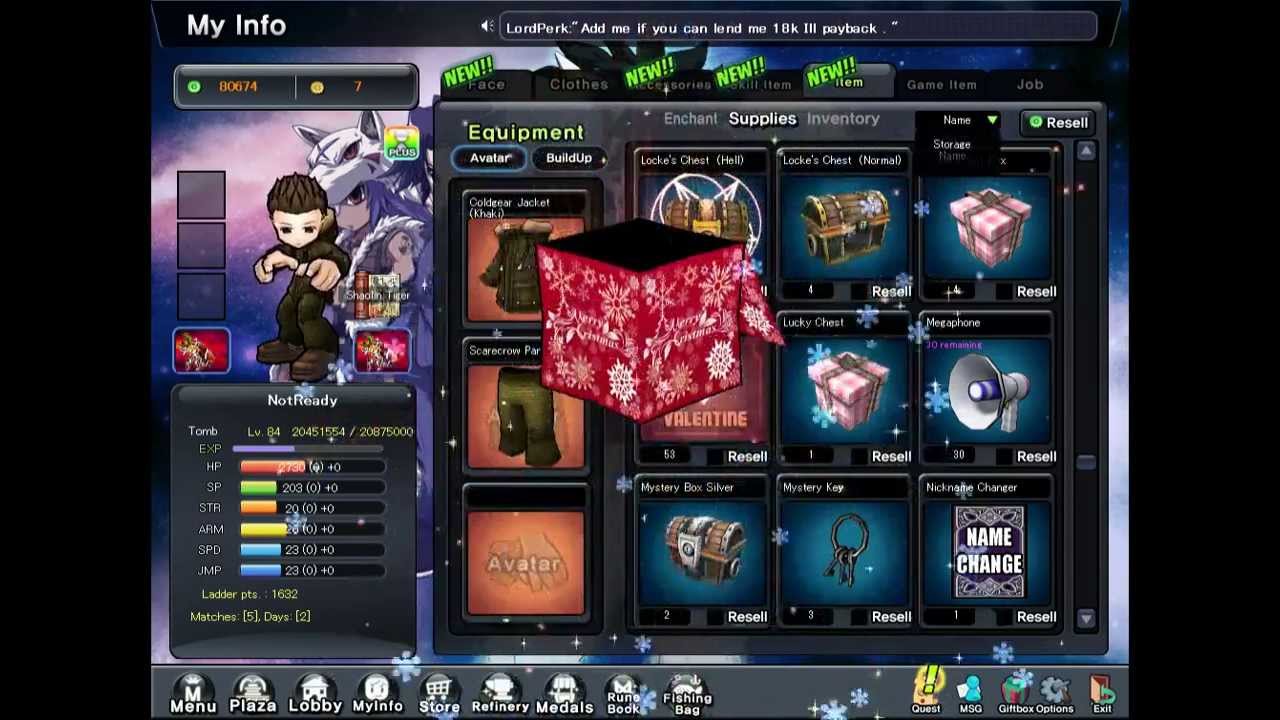Click the item list scrollbar thumb
The height and width of the screenshot is (720, 1280).
(1086, 461)
